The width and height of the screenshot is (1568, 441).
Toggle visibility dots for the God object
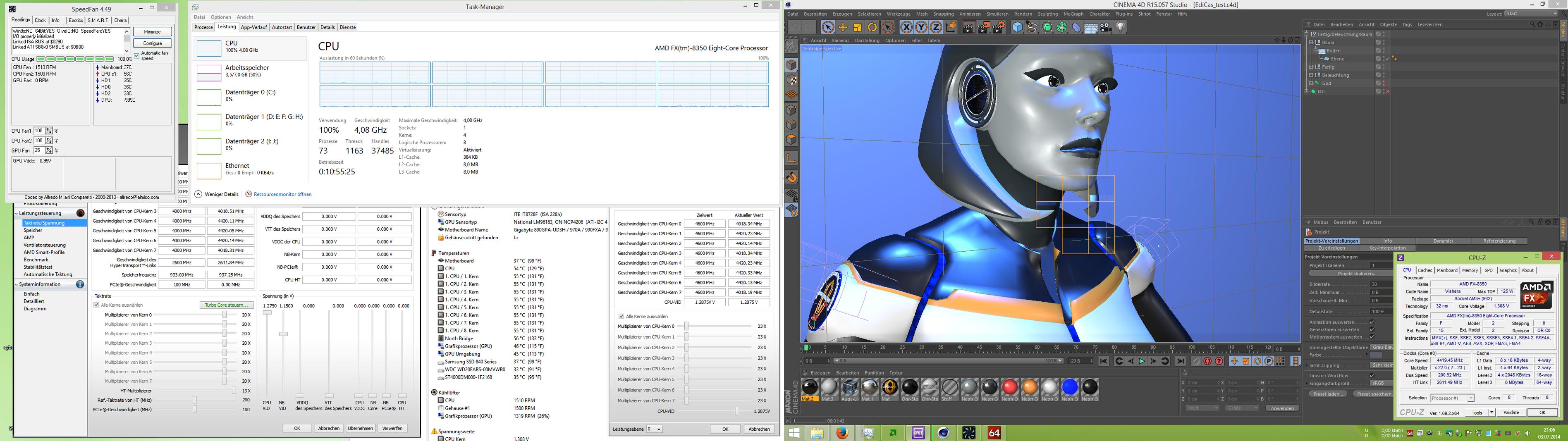click(1384, 83)
